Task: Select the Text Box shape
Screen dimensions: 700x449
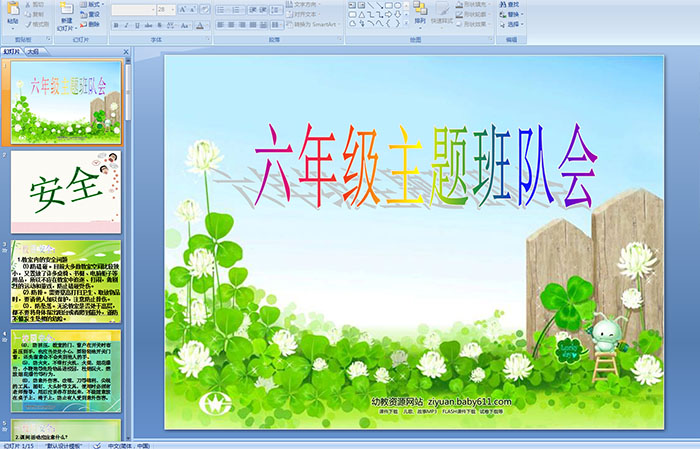Action: [352, 5]
